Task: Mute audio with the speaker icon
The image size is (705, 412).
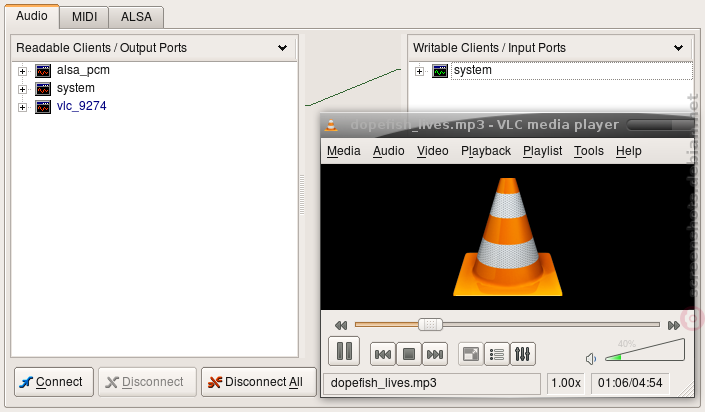Action: click(591, 358)
